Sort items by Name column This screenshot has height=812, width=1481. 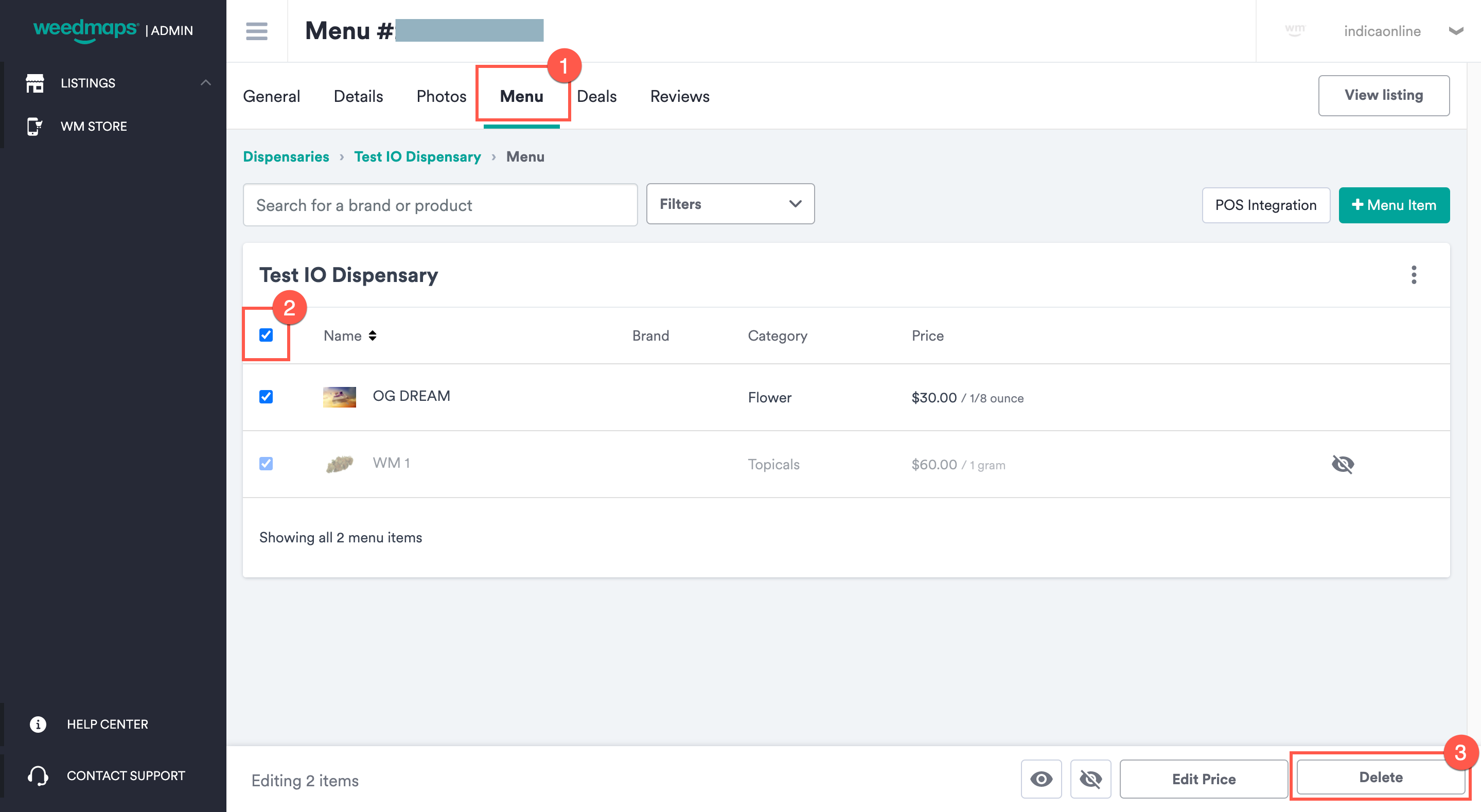click(373, 336)
